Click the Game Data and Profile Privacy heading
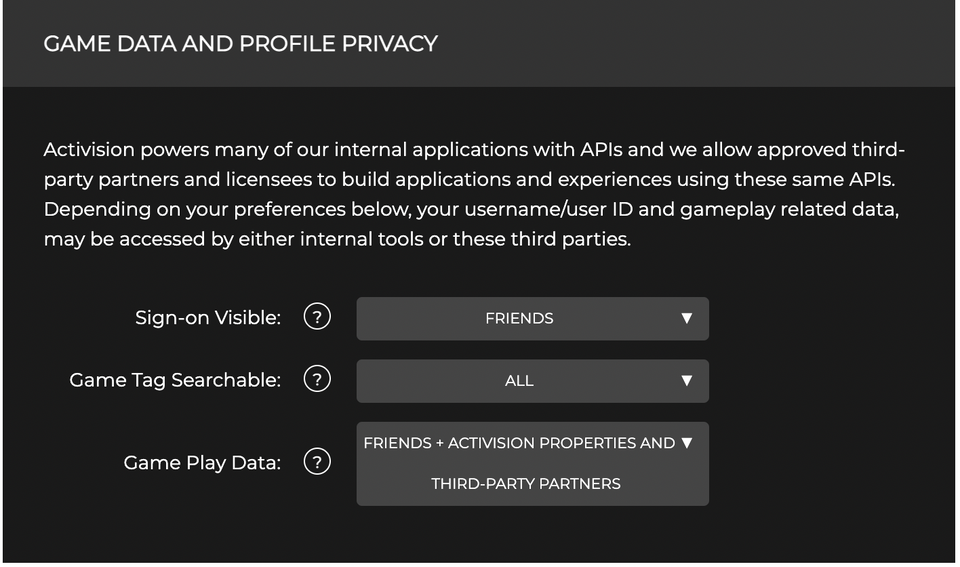The image size is (960, 567). [x=241, y=43]
